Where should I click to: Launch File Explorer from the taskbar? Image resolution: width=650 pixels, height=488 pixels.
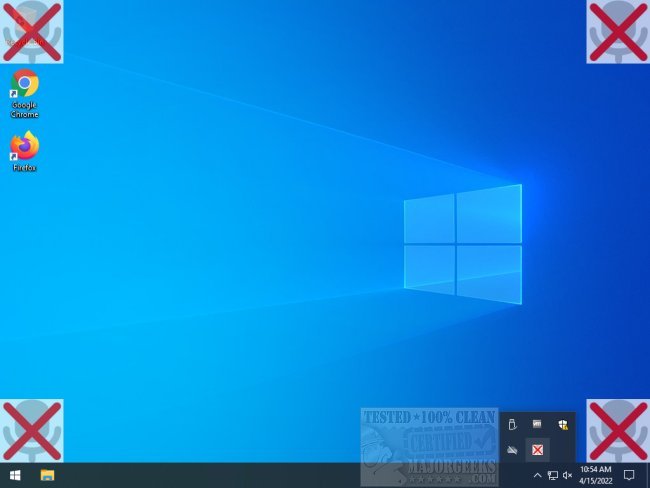(47, 475)
